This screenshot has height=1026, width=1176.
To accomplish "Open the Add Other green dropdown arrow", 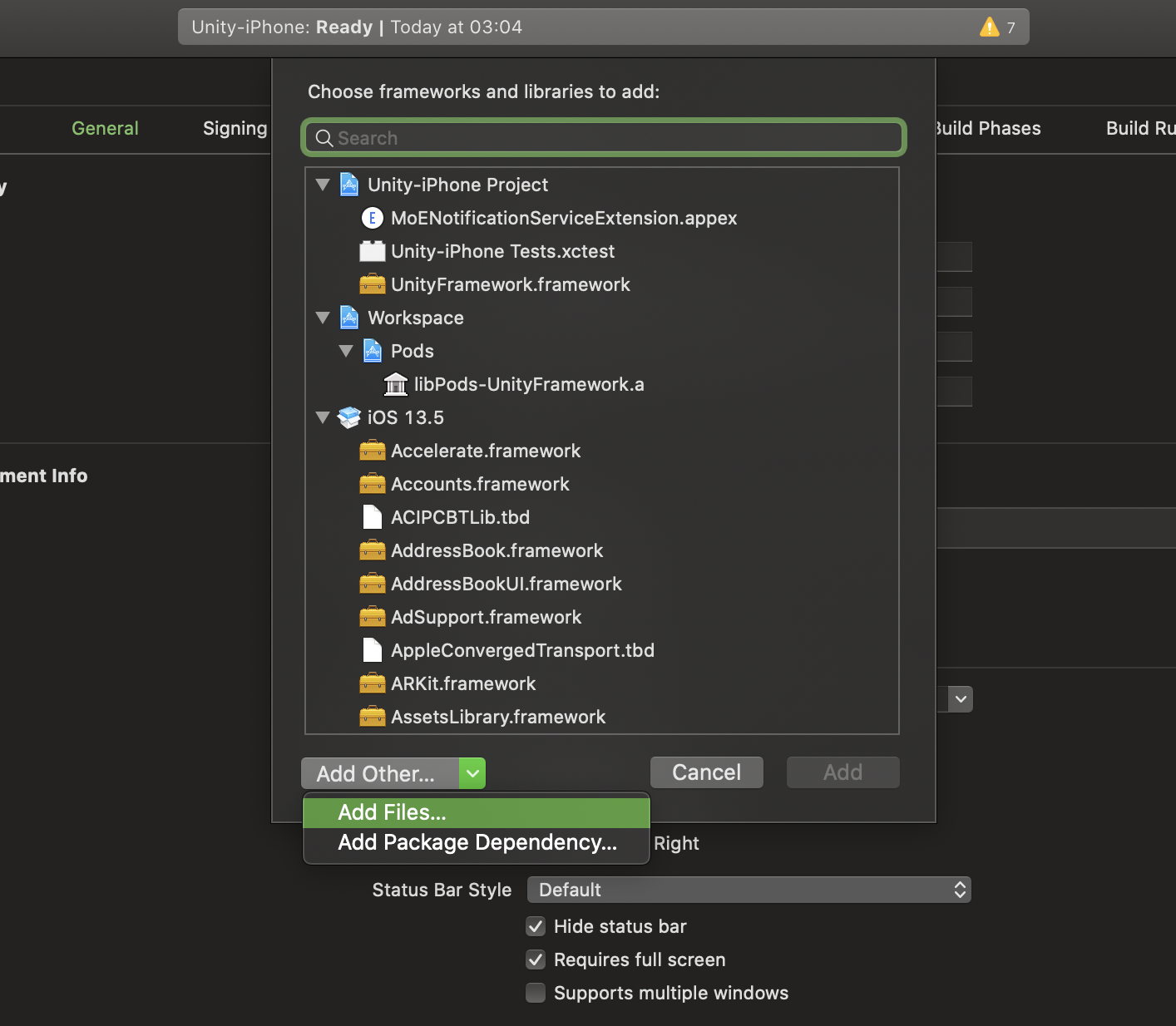I will coord(472,773).
